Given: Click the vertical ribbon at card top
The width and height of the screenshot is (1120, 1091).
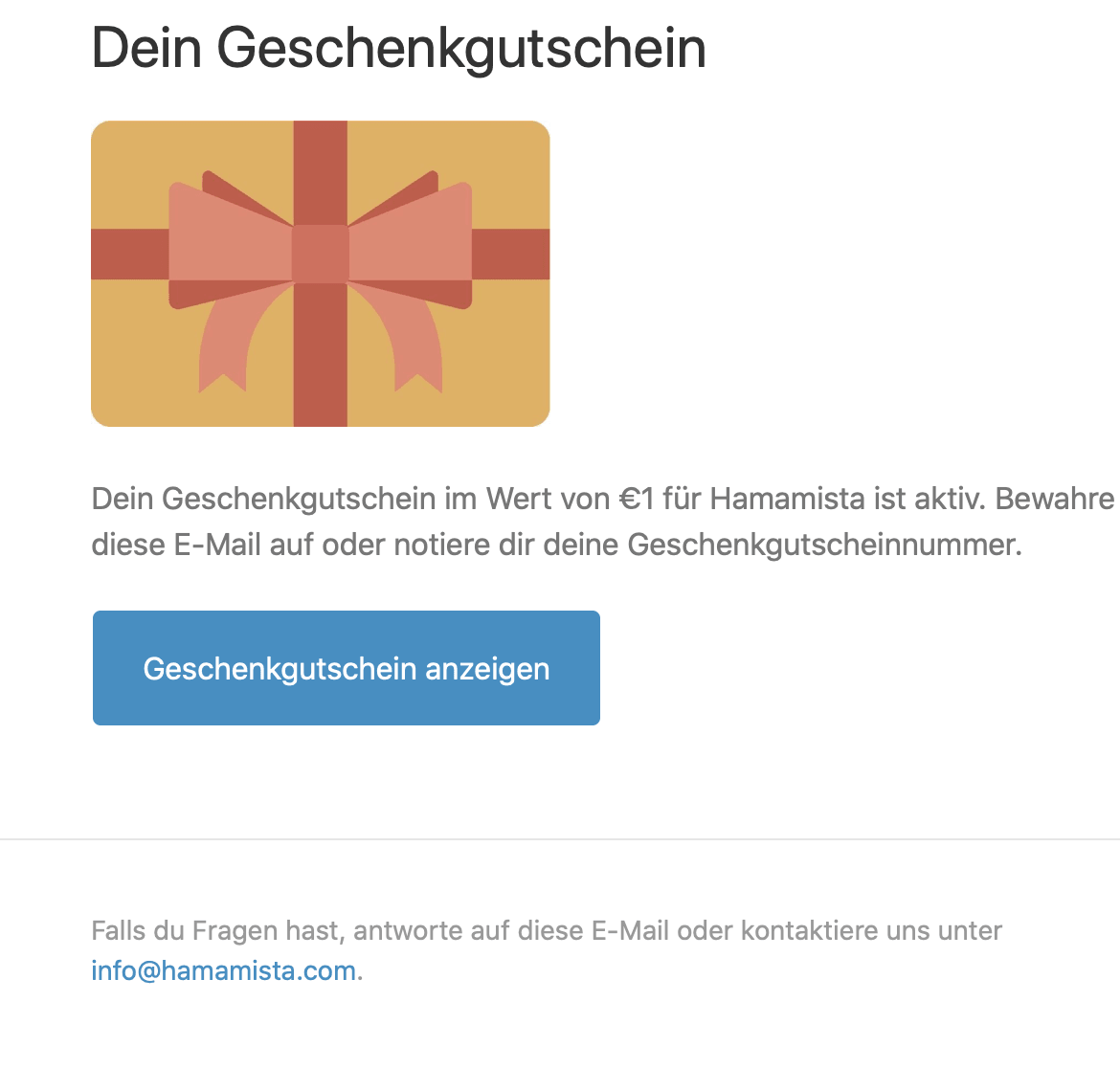Looking at the screenshot, I should 320,172.
